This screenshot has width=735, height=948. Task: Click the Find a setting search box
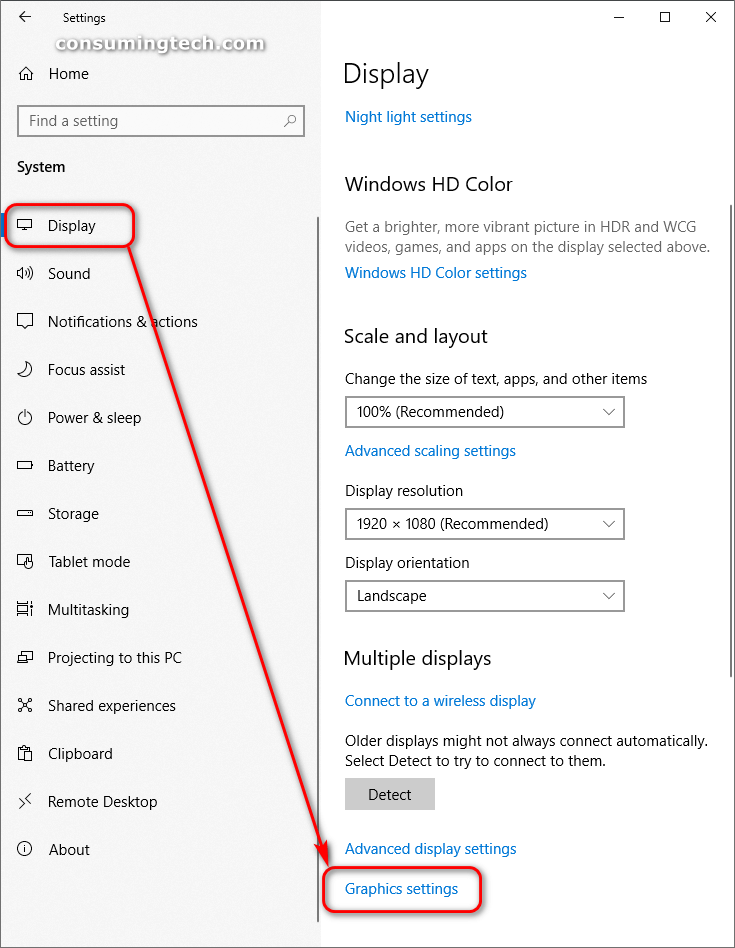(x=160, y=120)
